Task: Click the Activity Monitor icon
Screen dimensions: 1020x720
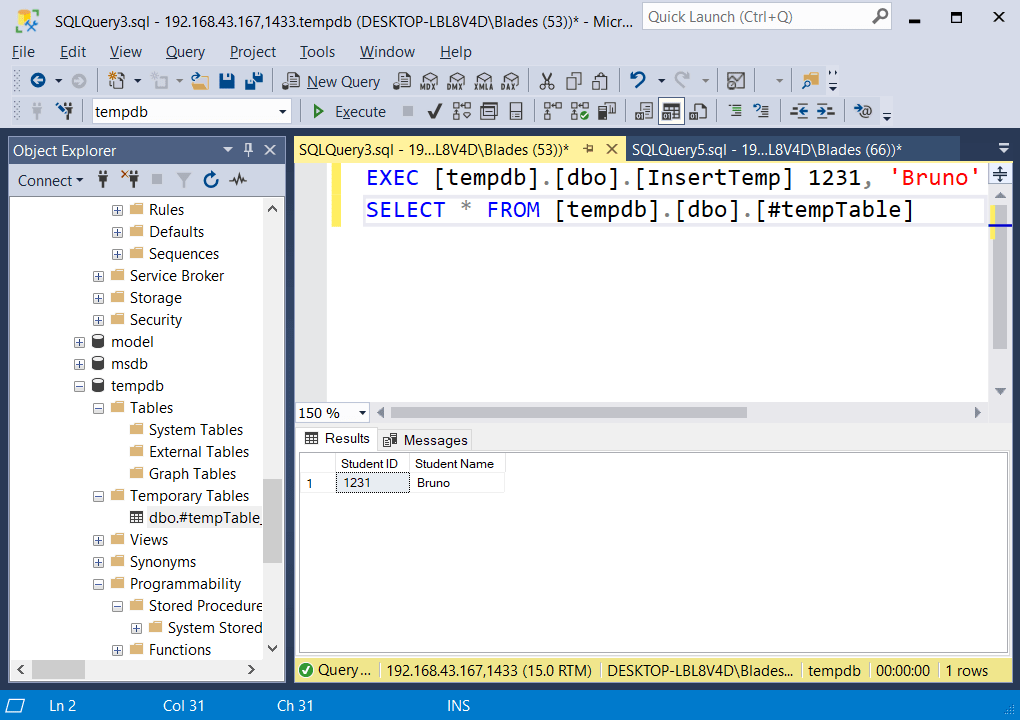Action: (x=240, y=180)
